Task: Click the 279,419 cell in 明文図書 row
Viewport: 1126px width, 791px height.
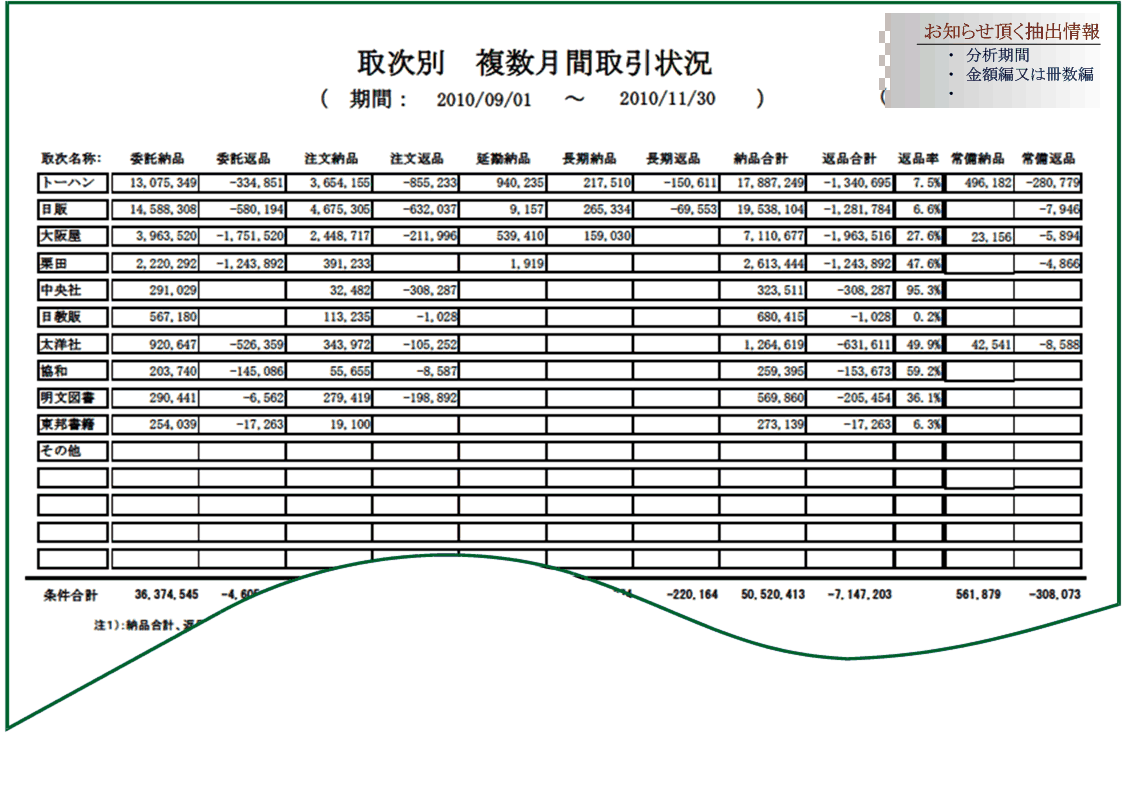Action: click(x=329, y=397)
